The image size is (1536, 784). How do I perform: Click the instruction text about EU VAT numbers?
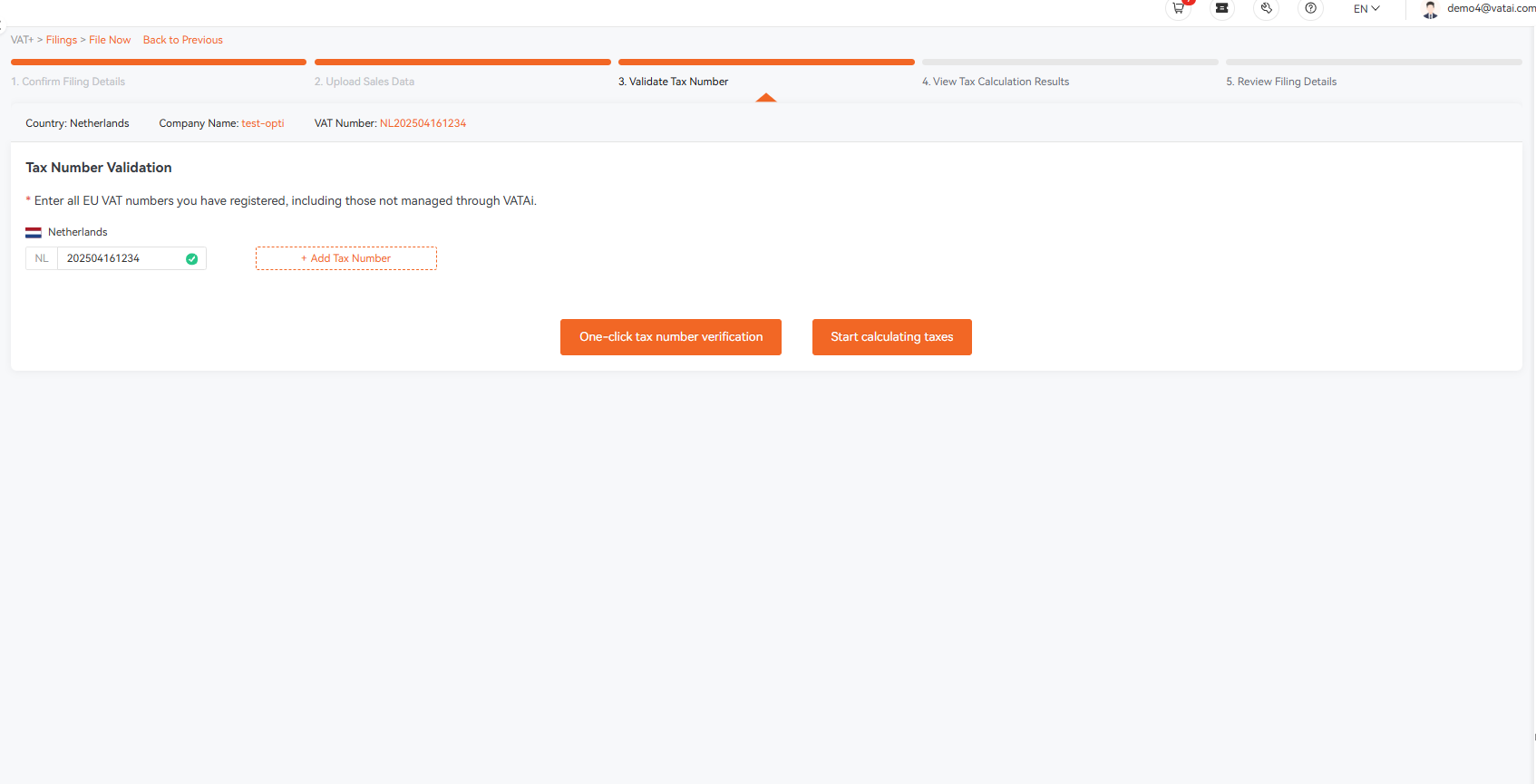(285, 201)
